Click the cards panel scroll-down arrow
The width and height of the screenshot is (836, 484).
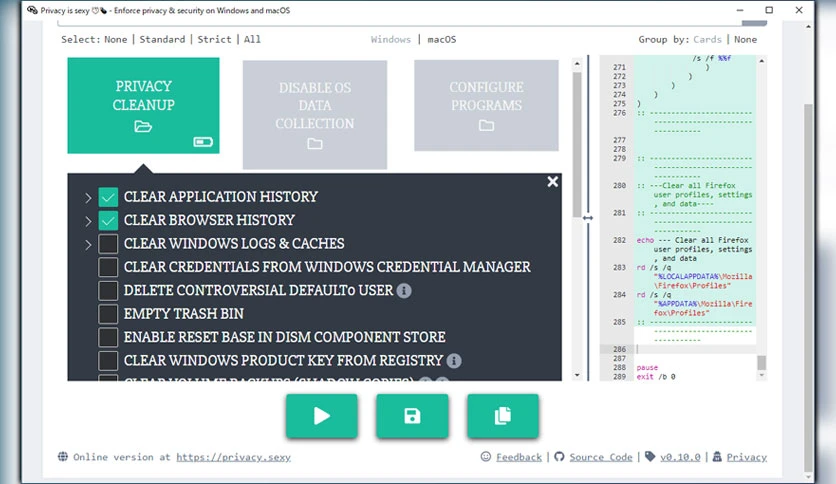click(x=577, y=375)
